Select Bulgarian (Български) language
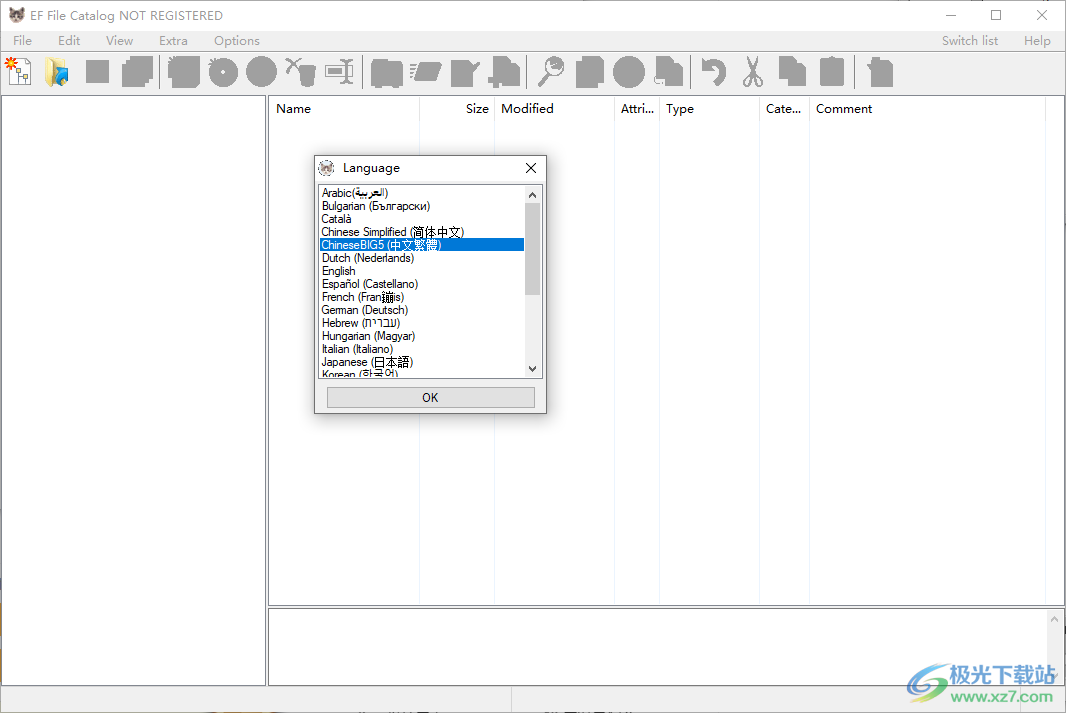 point(422,206)
